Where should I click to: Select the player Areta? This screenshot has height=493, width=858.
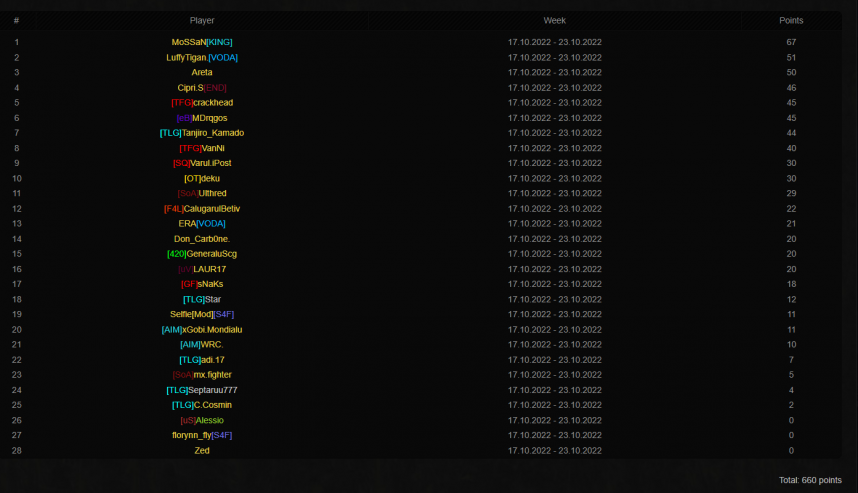pyautogui.click(x=202, y=72)
